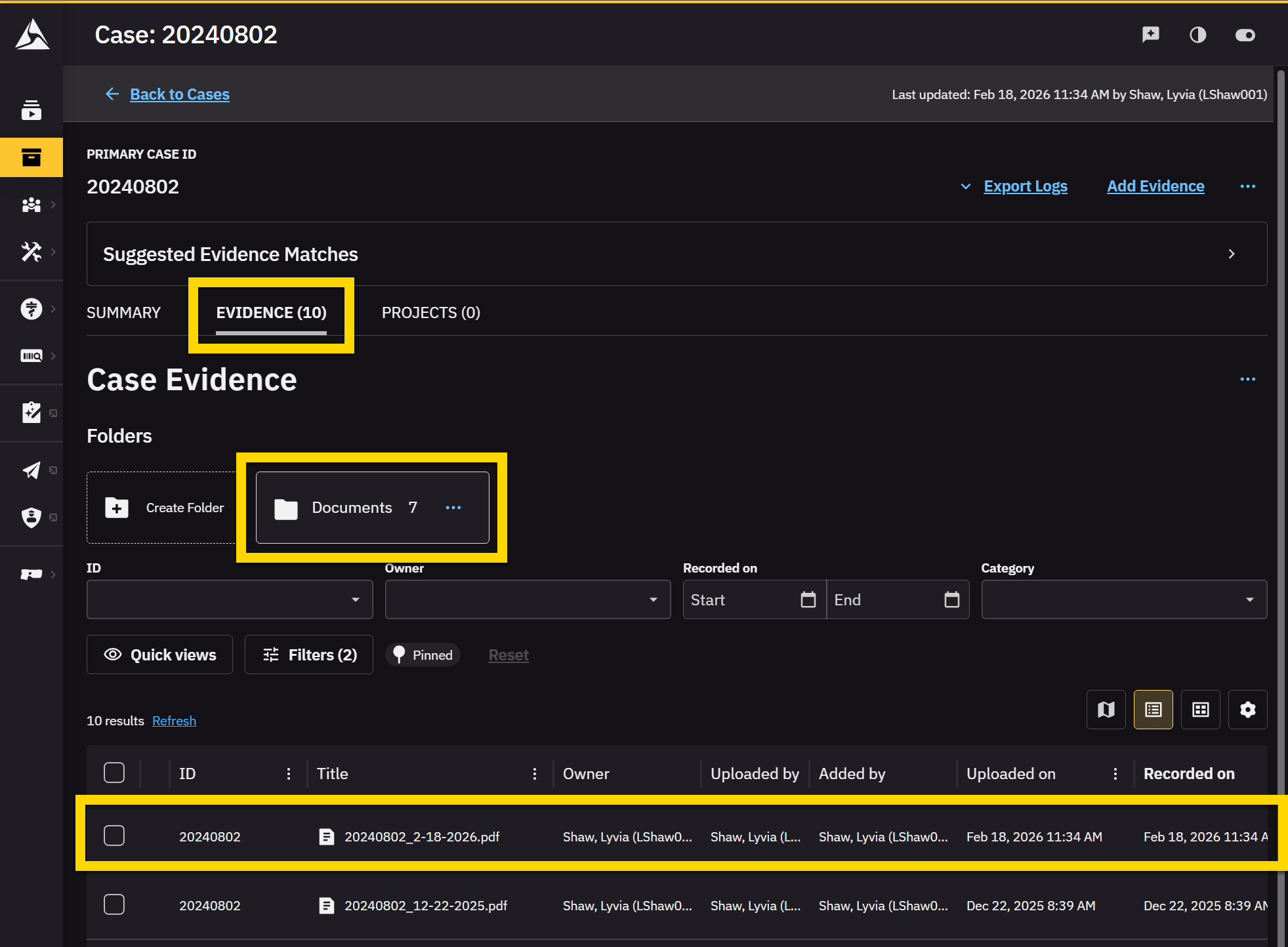Tick the checkbox beside 20240802_12-22-2025.pdf
1288x947 pixels.
(114, 904)
